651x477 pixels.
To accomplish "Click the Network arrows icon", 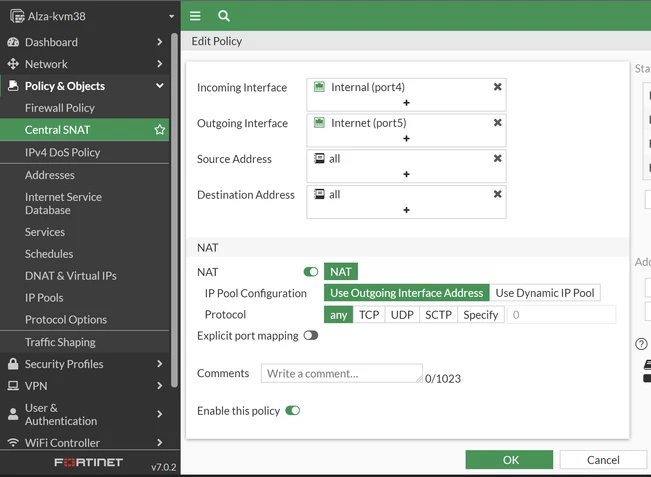I will point(13,64).
